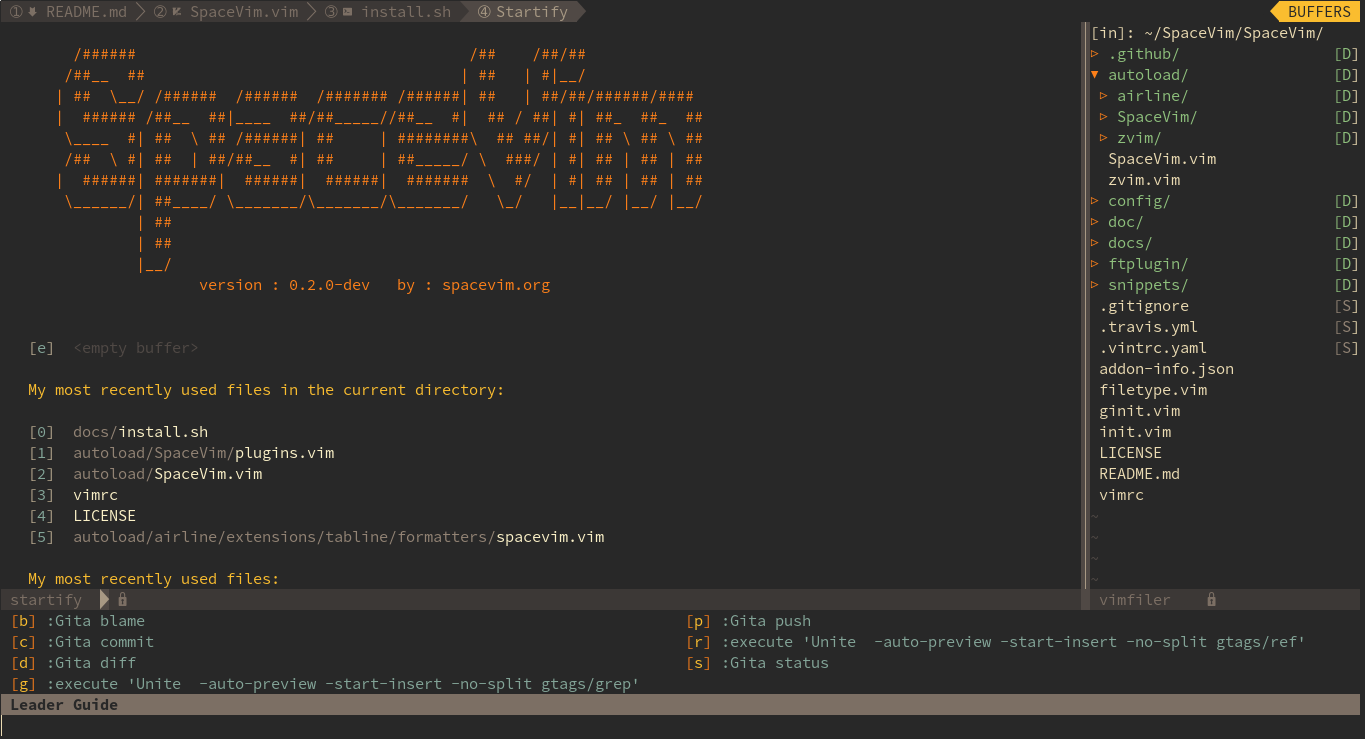1365x739 pixels.
Task: Toggle the lock icon in startify statusline
Action: point(121,599)
